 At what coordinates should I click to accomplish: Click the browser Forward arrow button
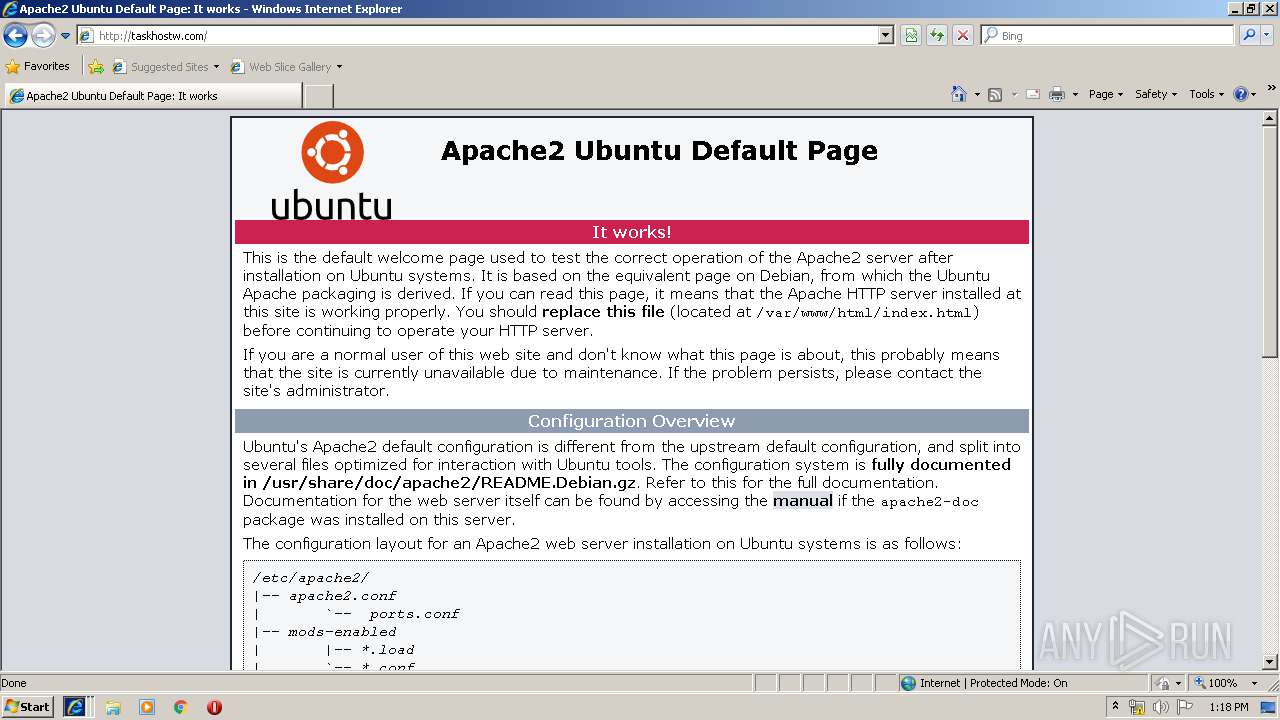point(43,36)
